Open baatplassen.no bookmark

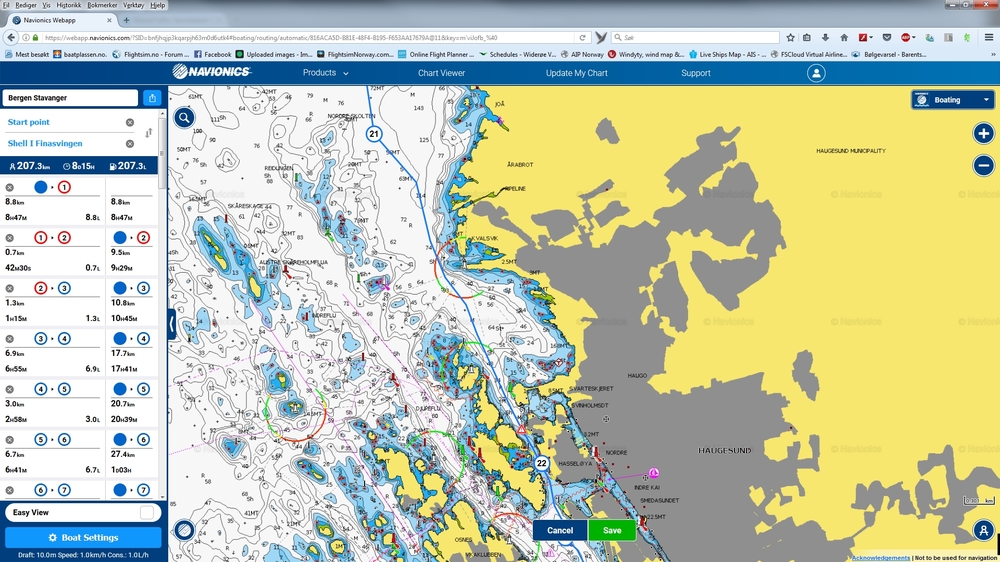pyautogui.click(x=80, y=55)
